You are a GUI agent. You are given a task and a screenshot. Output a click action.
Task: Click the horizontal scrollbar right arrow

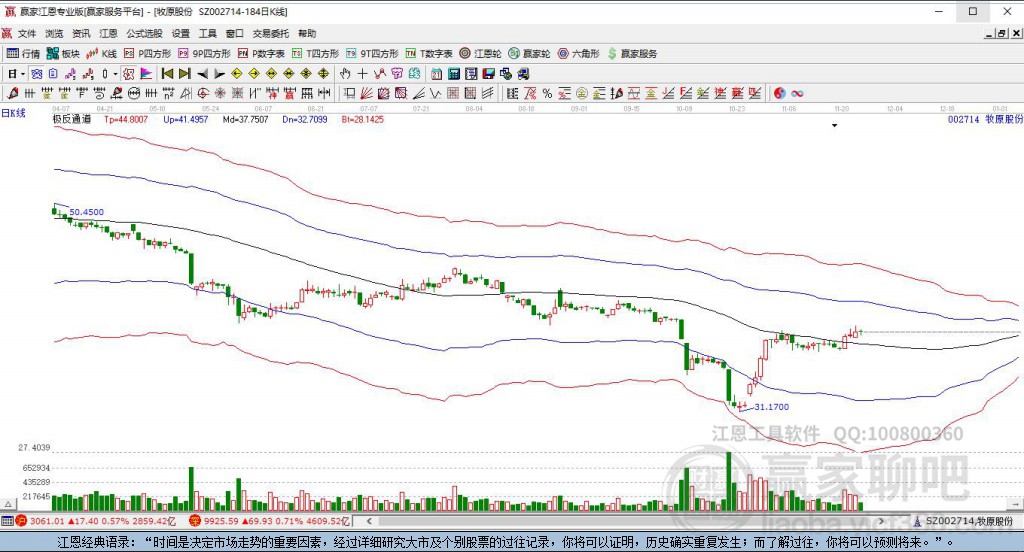pyautogui.click(x=881, y=521)
